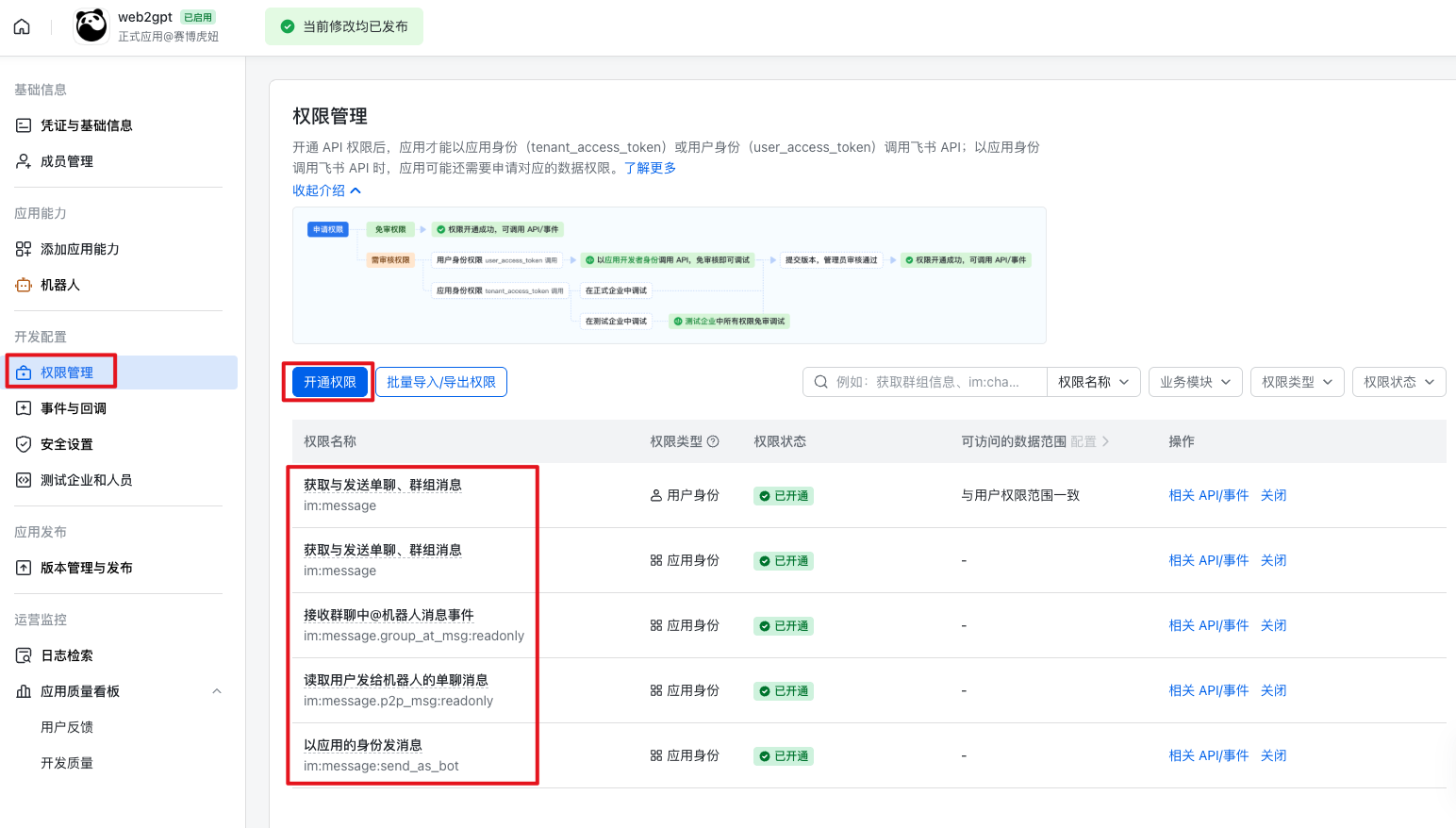Viewport: 1456px width, 828px height.
Task: Open the 机器人 bot settings
Action: point(59,285)
